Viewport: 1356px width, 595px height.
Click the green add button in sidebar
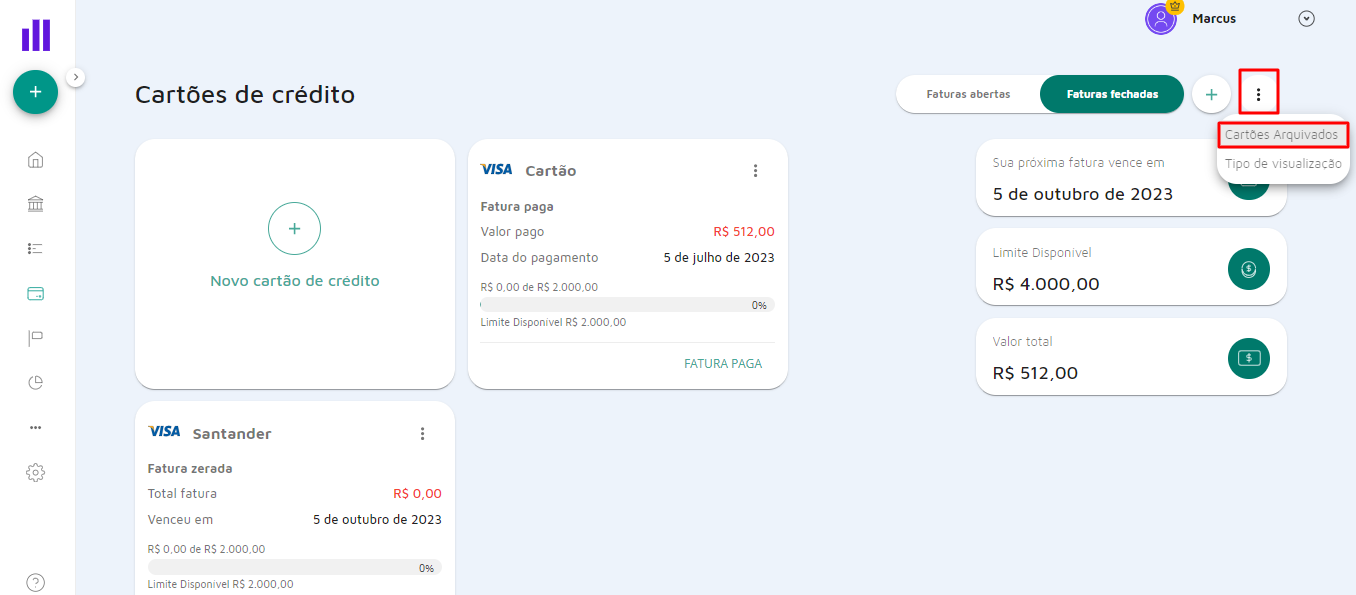pyautogui.click(x=35, y=92)
